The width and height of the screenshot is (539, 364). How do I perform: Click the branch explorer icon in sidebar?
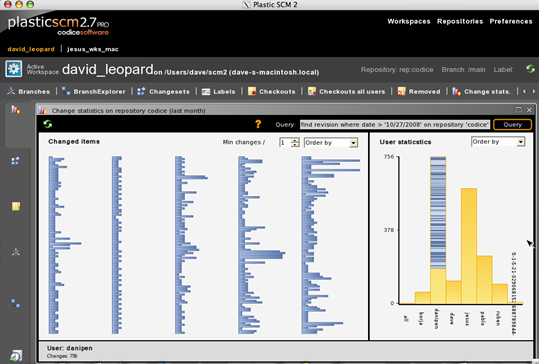(x=16, y=303)
